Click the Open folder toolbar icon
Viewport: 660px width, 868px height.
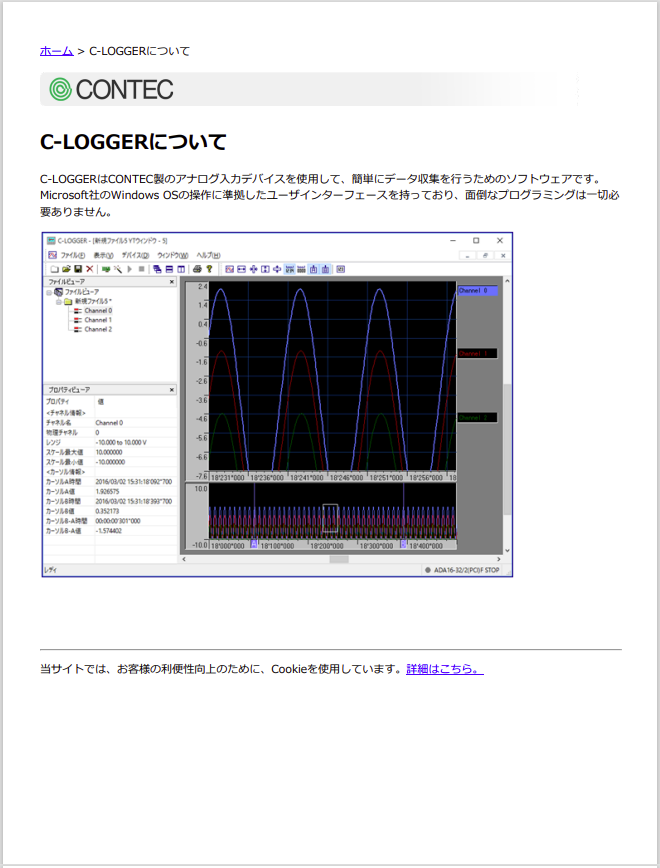(66, 269)
